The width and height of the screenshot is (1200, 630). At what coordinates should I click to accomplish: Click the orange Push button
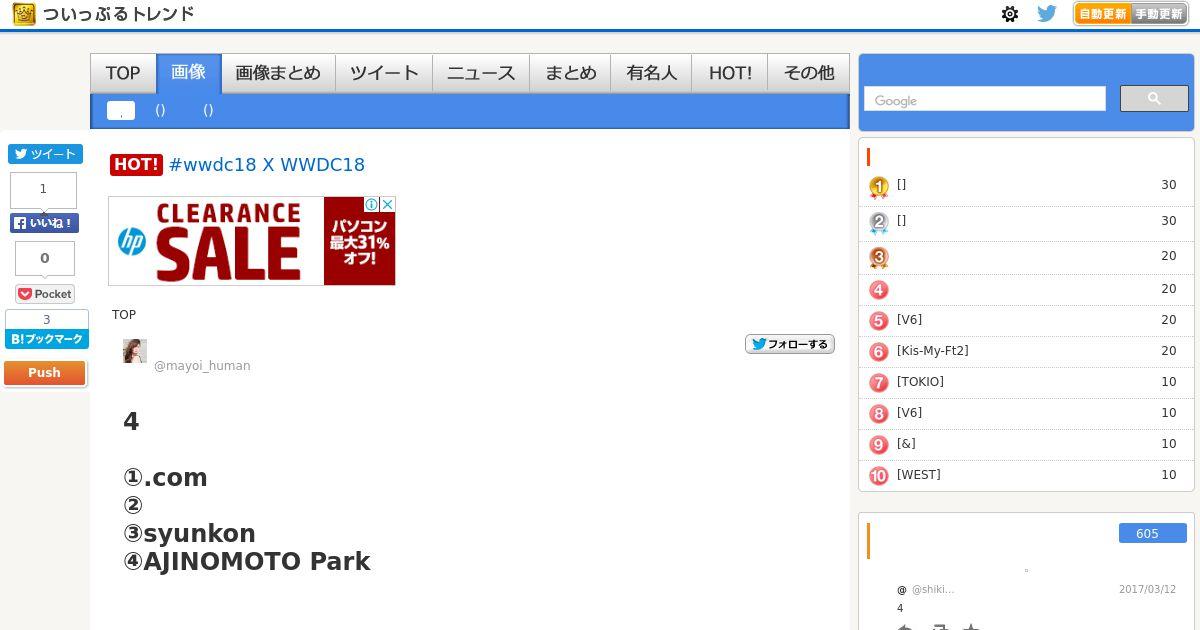pyautogui.click(x=45, y=373)
